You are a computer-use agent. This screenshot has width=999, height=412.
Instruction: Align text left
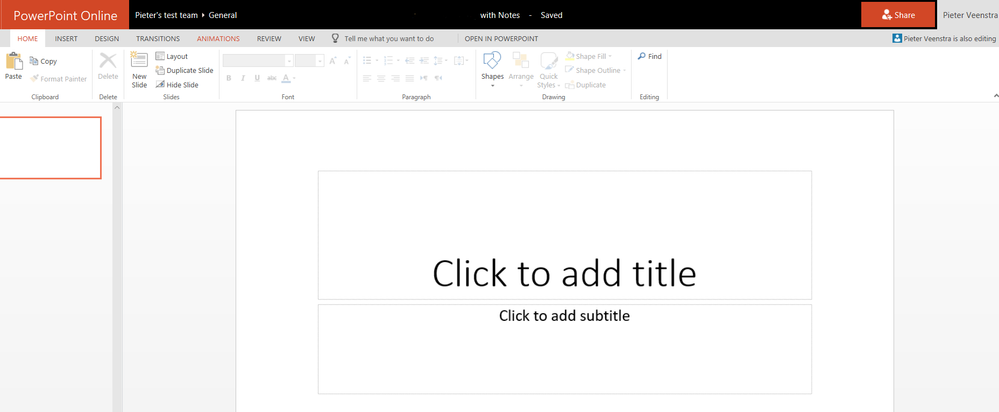tap(367, 78)
